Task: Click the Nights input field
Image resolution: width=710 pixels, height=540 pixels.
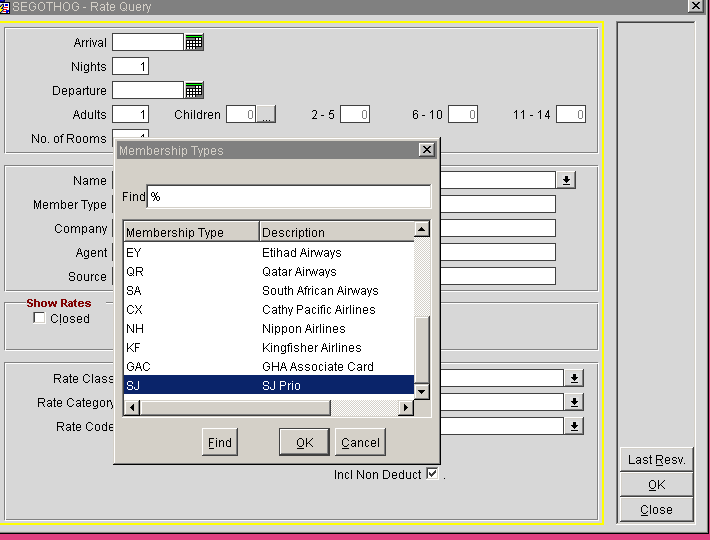Action: click(x=130, y=67)
